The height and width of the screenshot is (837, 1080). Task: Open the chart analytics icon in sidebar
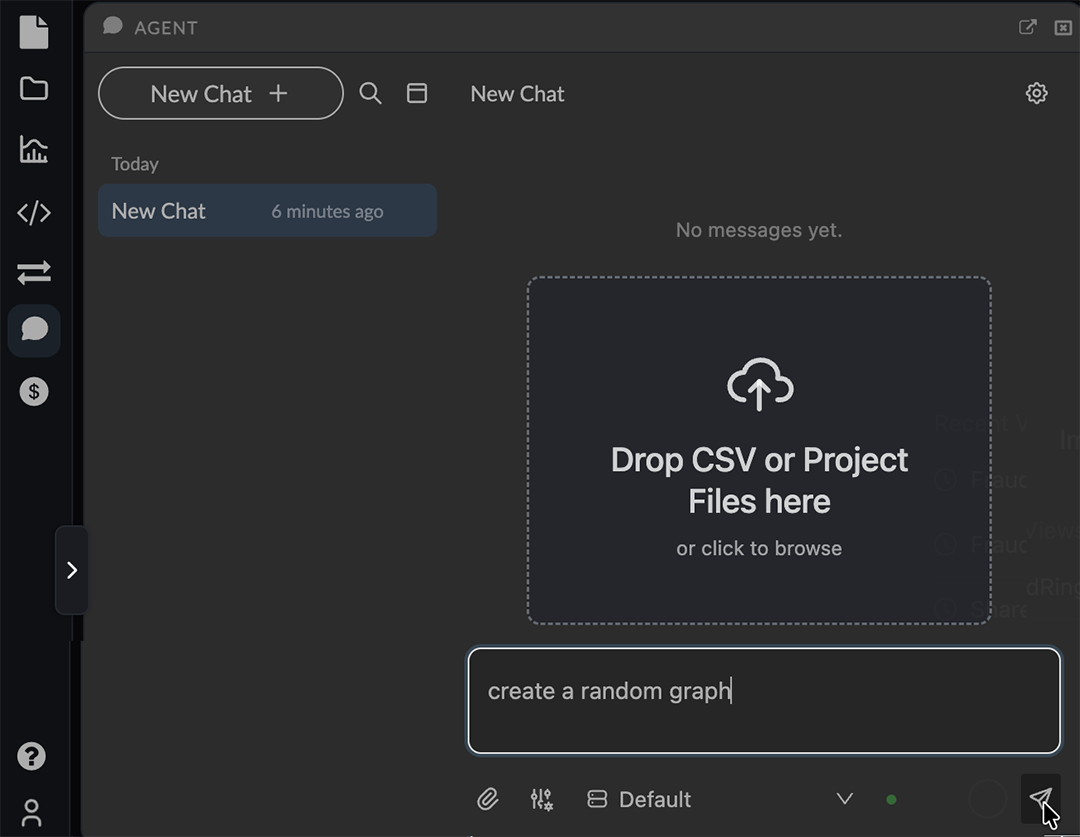point(34,149)
